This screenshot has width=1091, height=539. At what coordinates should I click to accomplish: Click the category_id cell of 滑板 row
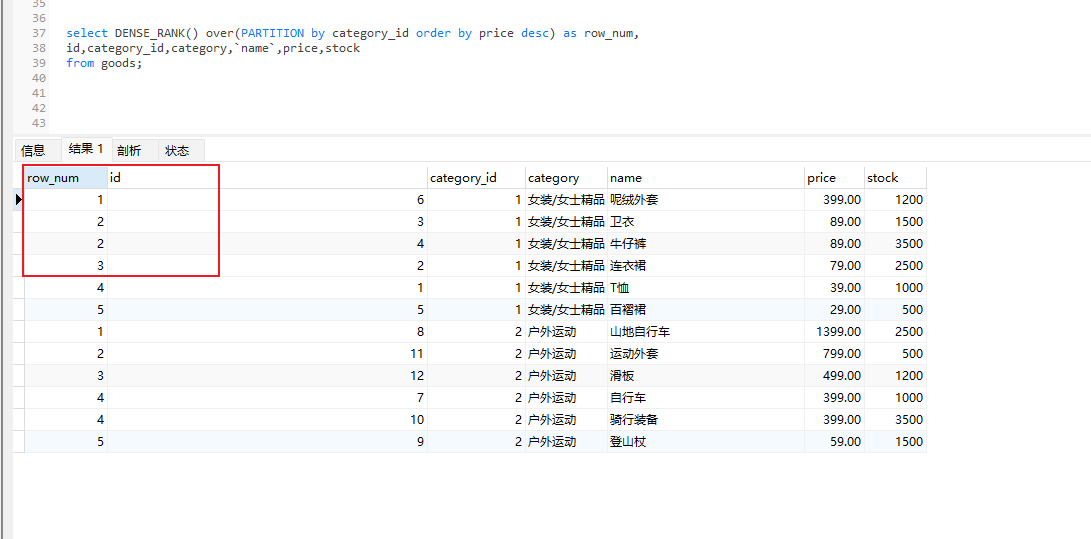coord(476,376)
